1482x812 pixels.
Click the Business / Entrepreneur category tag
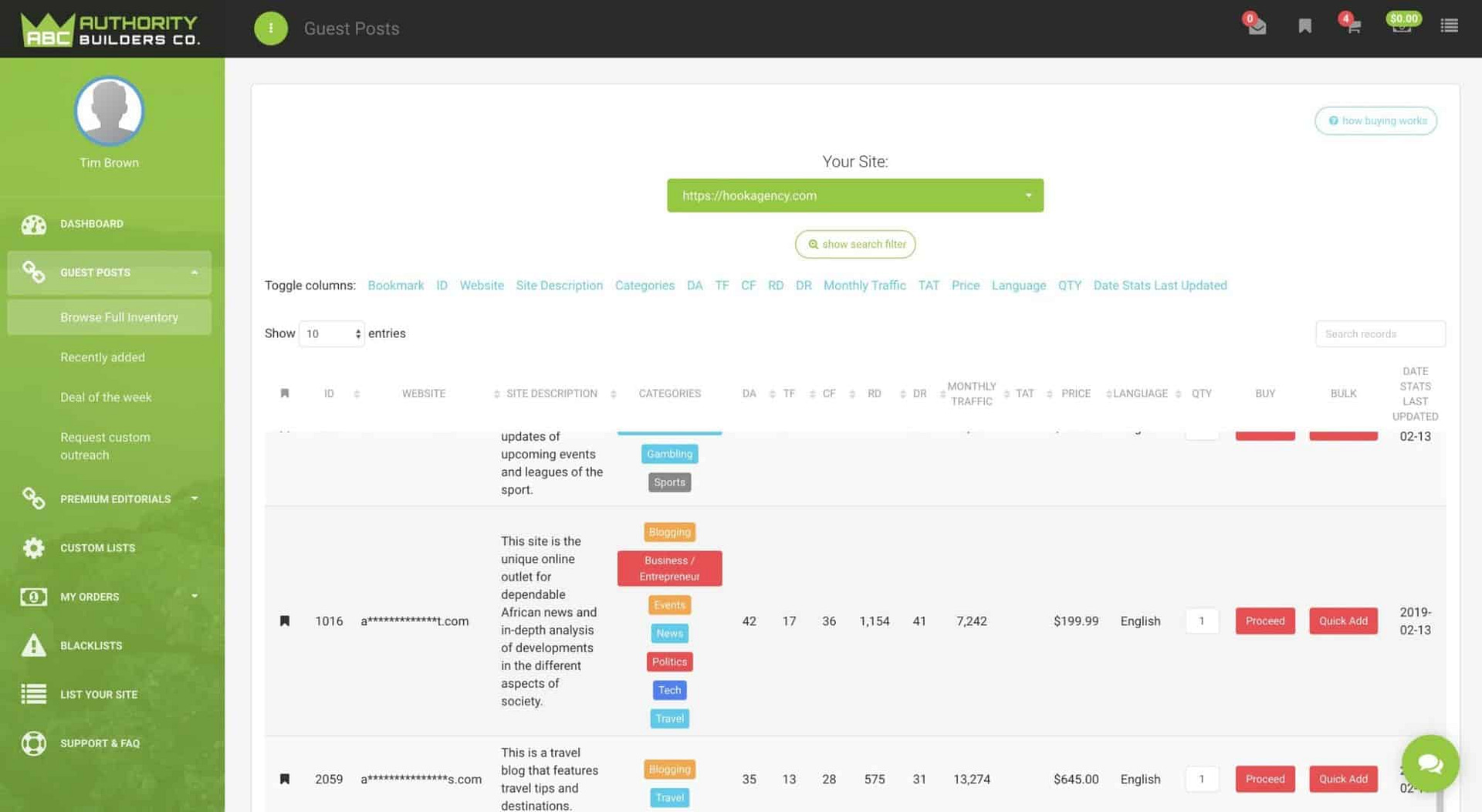click(x=669, y=568)
